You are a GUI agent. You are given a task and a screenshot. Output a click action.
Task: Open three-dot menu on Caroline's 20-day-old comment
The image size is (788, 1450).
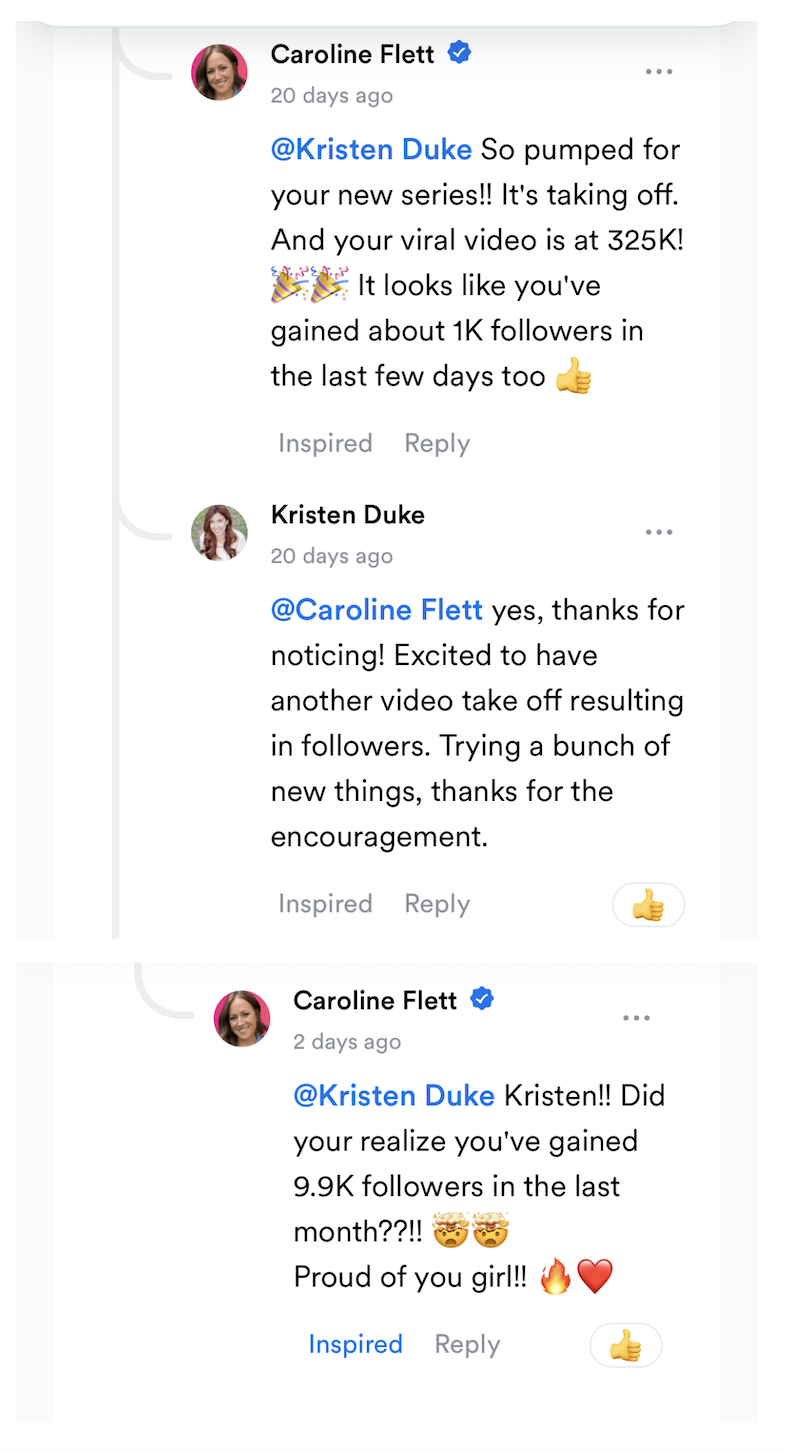(658, 72)
